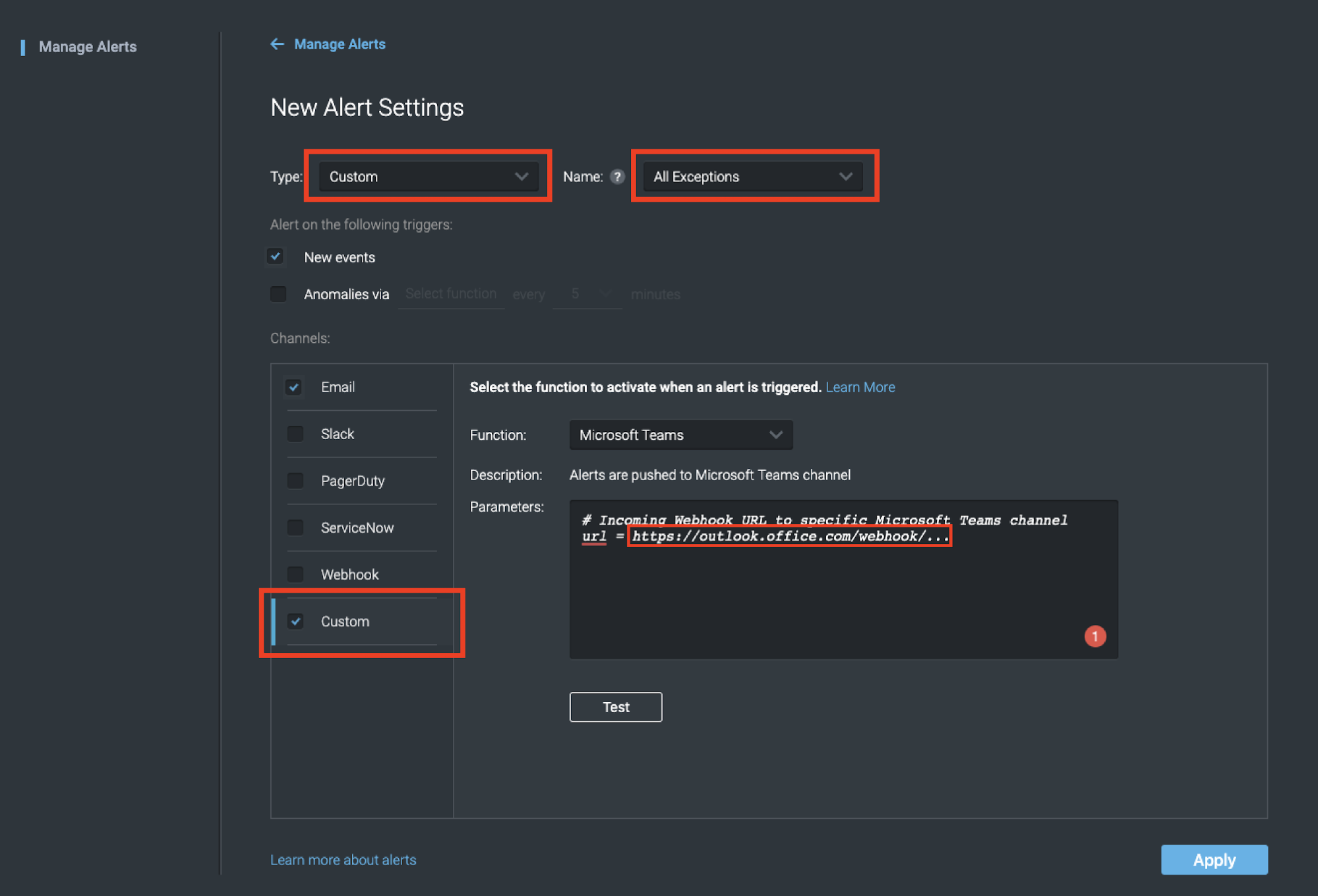
Task: Open the Select function dropdown
Action: (451, 294)
